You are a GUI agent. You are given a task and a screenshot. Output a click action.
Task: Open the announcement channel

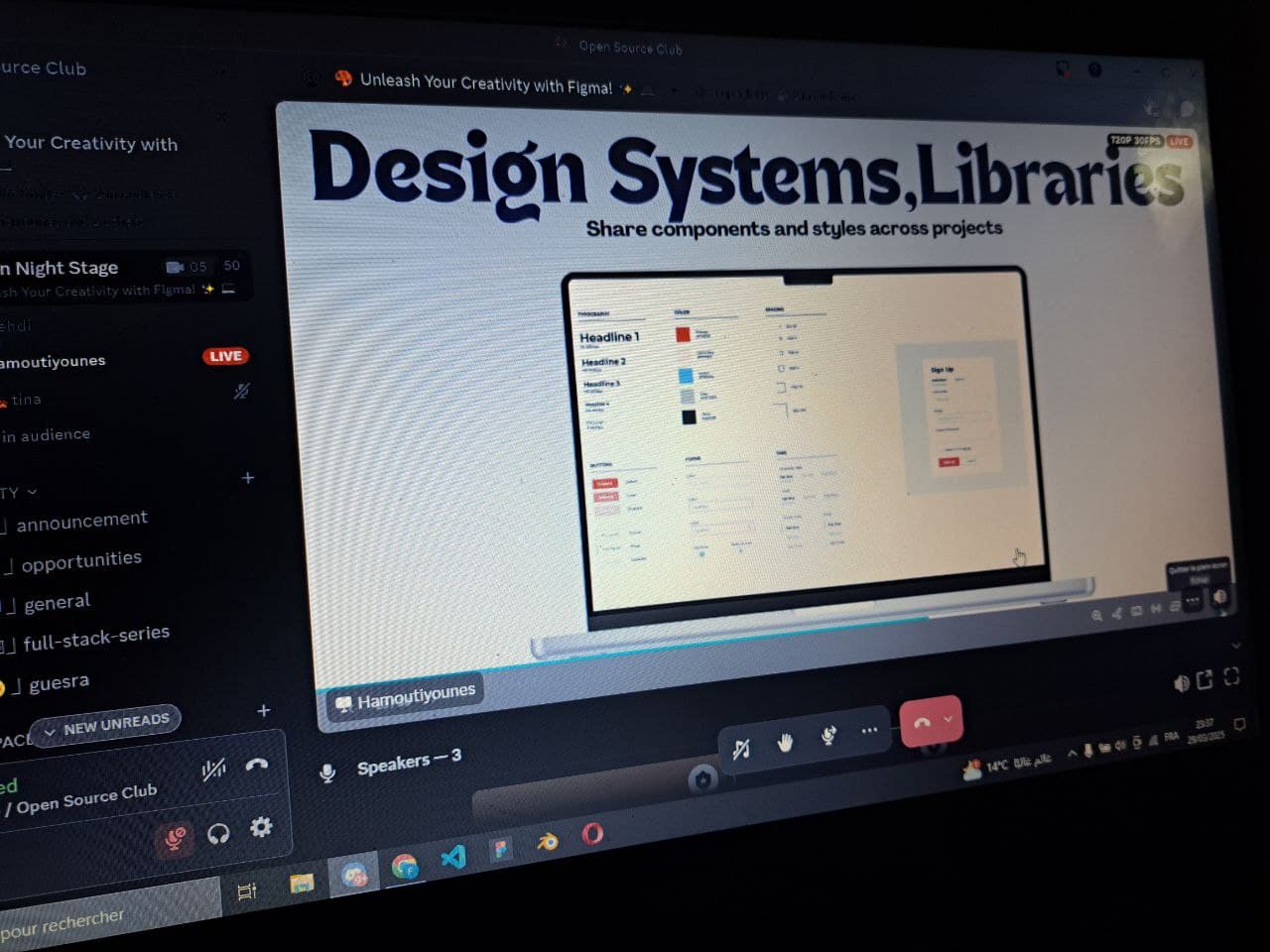click(81, 521)
